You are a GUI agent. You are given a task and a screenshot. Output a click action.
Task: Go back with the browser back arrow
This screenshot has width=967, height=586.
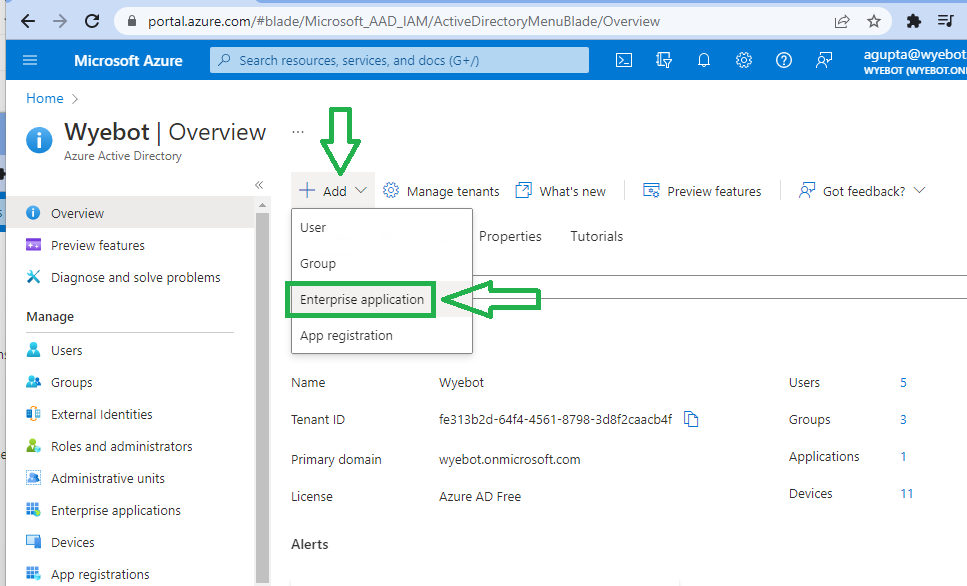tap(28, 21)
